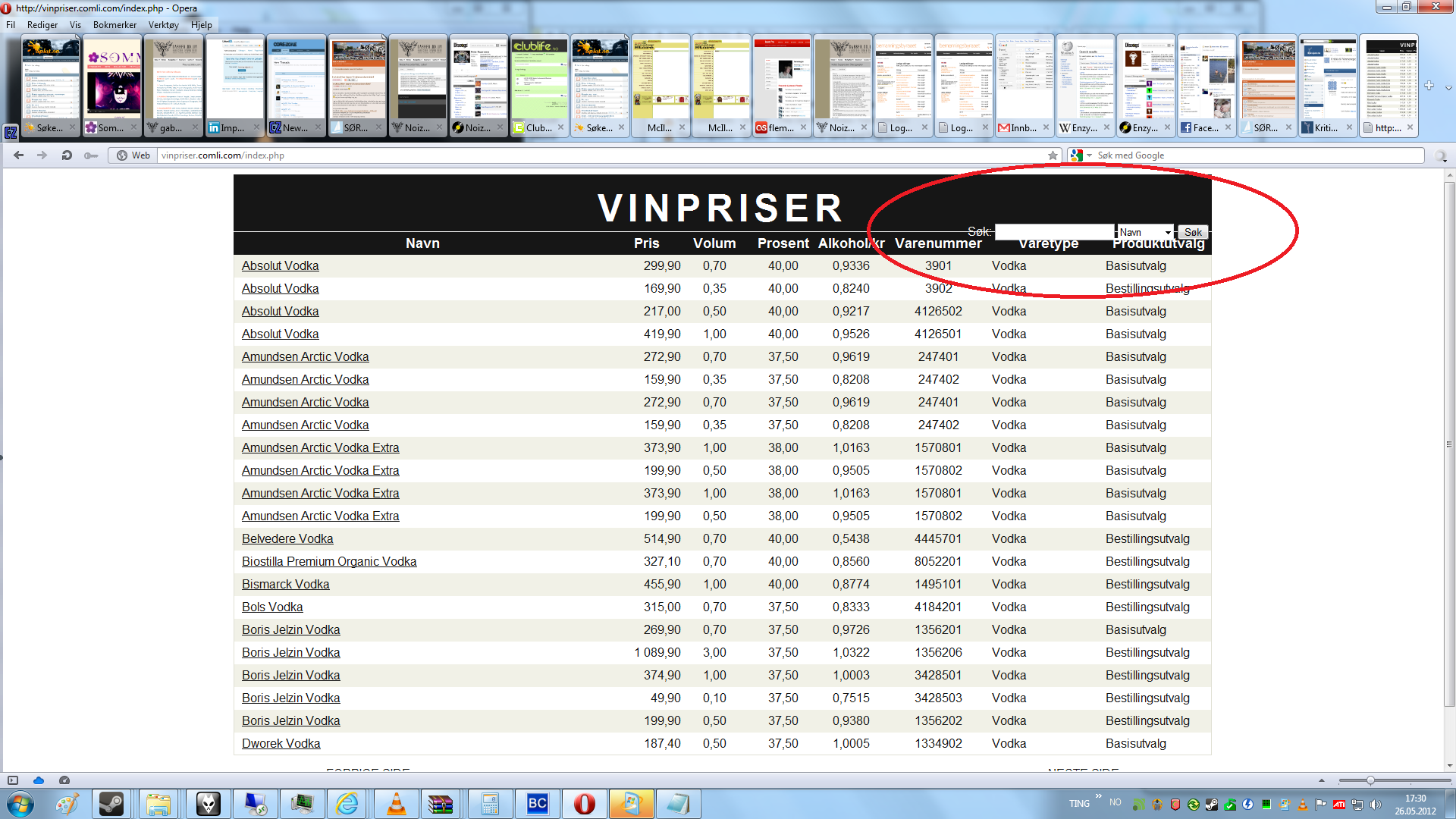This screenshot has width=1456, height=819.
Task: Click the Volum column header
Action: click(x=714, y=243)
